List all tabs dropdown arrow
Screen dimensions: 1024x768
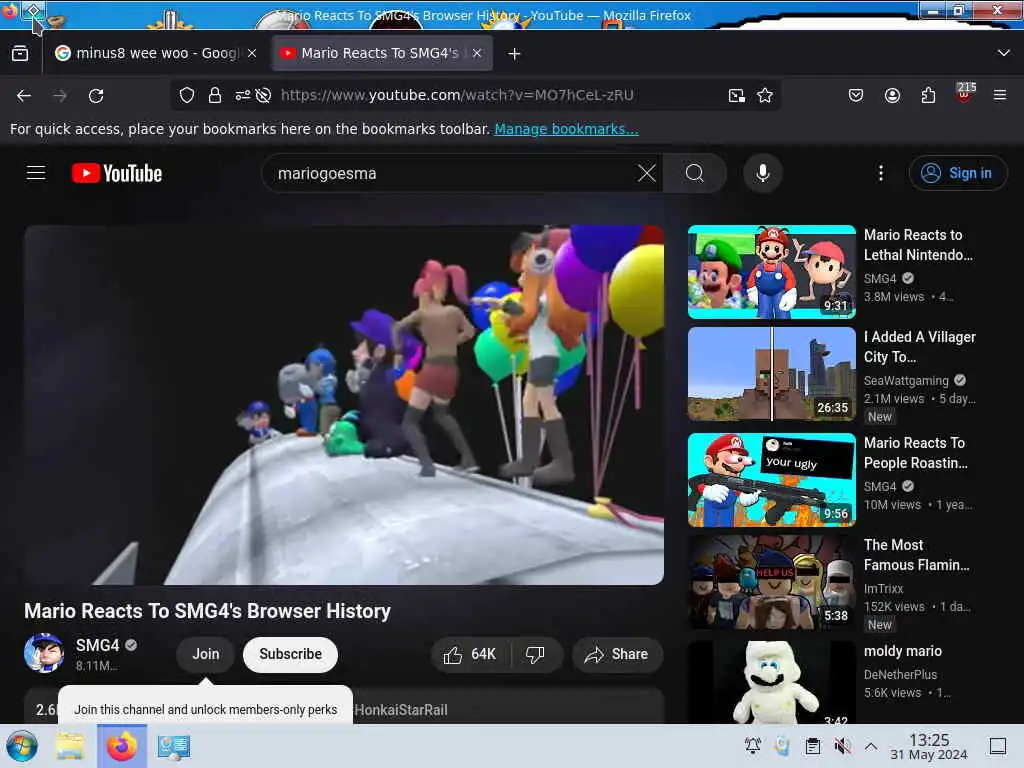[x=1004, y=53]
